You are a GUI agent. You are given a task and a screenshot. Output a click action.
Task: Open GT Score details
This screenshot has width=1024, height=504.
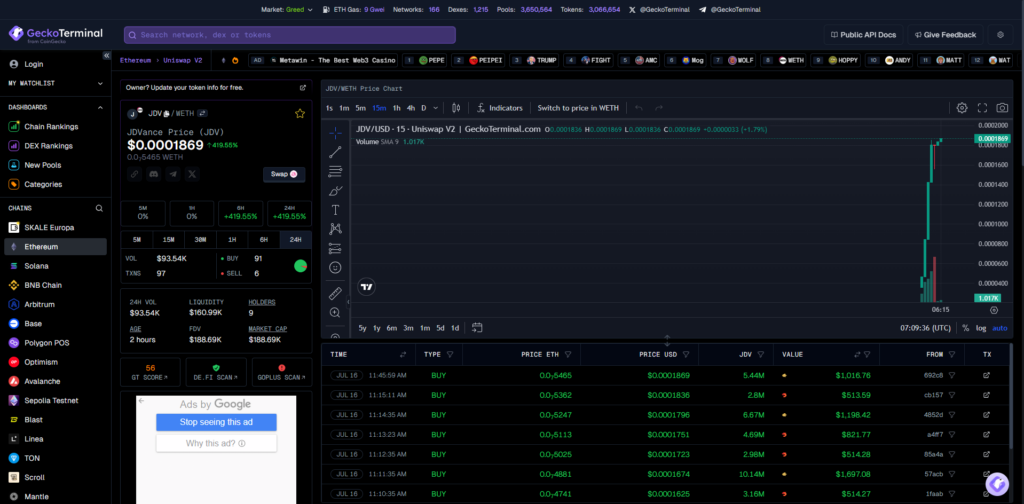tap(150, 372)
